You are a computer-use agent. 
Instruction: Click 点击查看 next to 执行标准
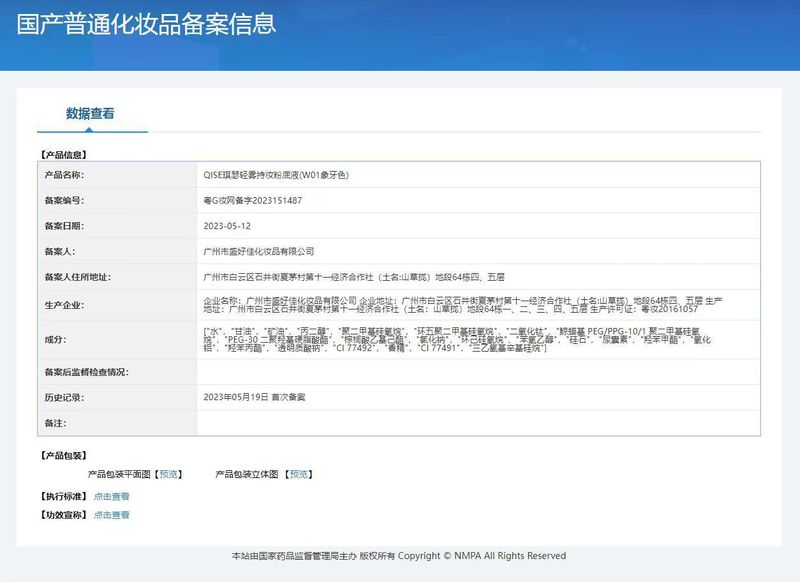pyautogui.click(x=112, y=496)
